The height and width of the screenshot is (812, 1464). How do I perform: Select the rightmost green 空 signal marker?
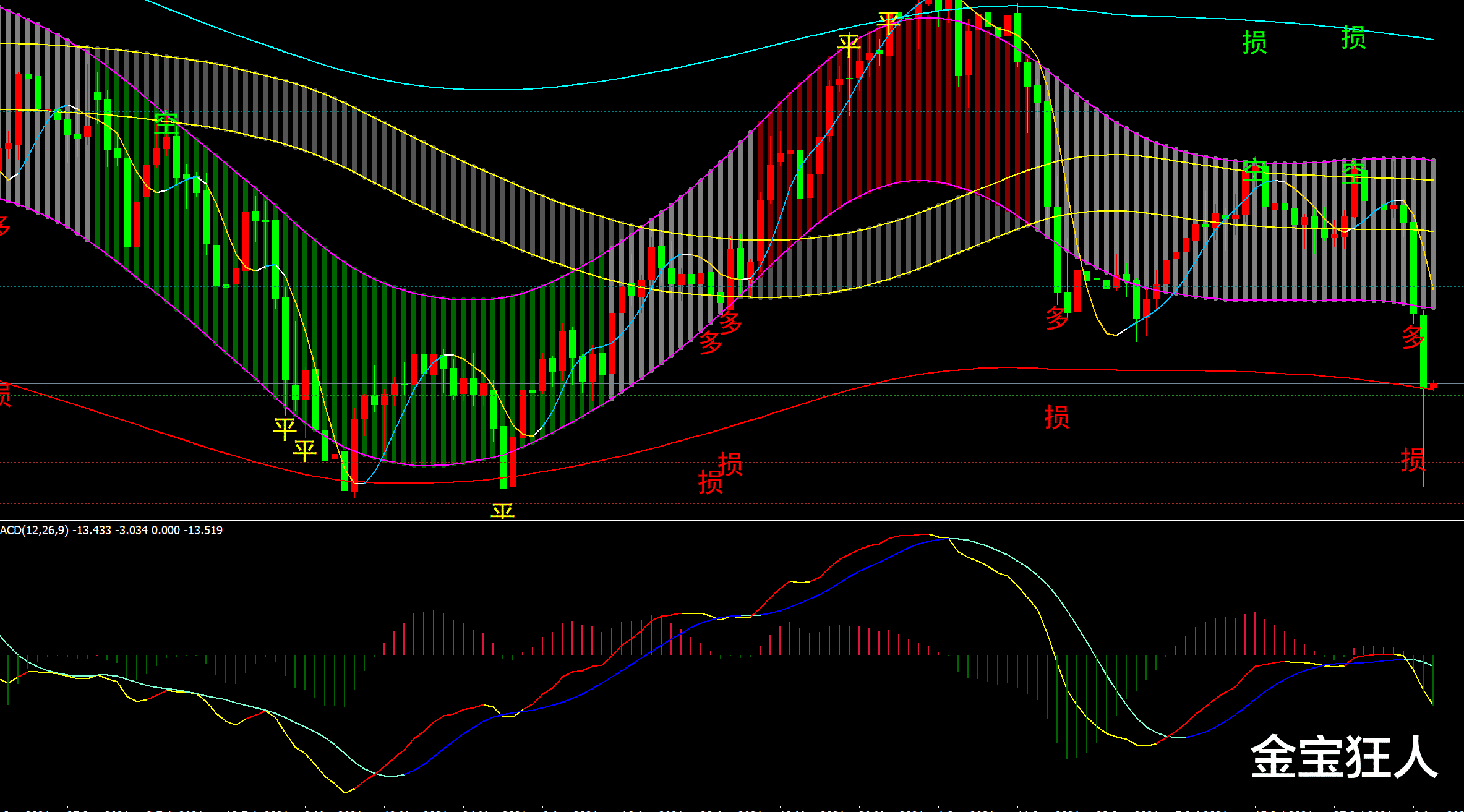1353,171
